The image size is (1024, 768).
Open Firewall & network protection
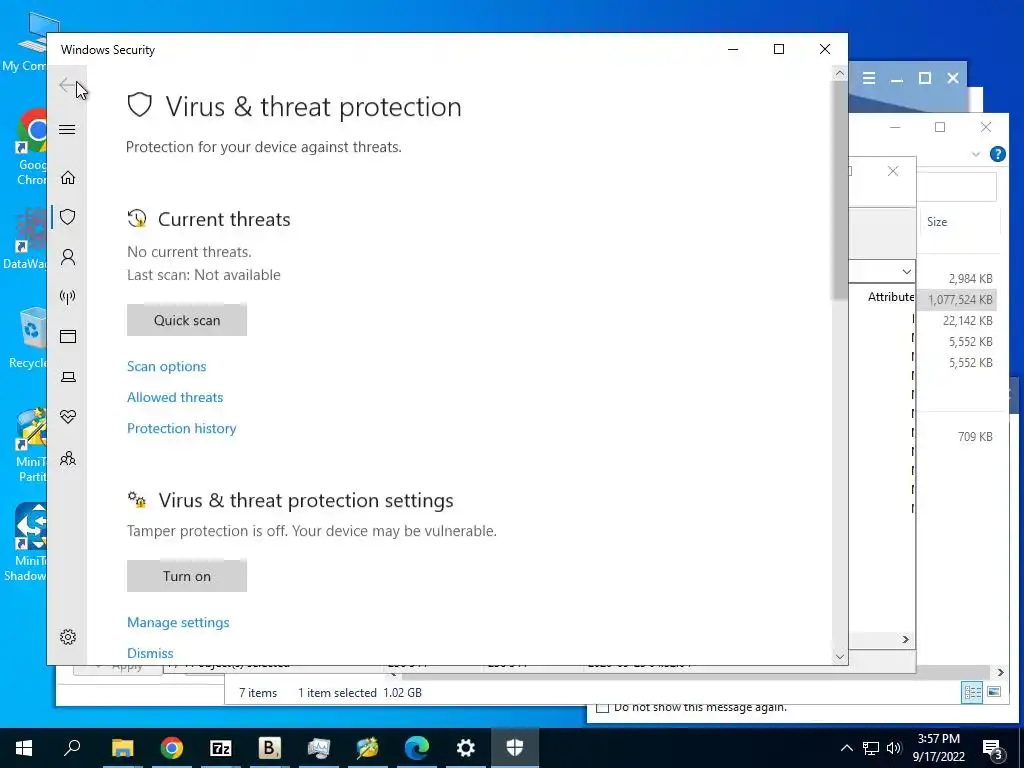67,297
